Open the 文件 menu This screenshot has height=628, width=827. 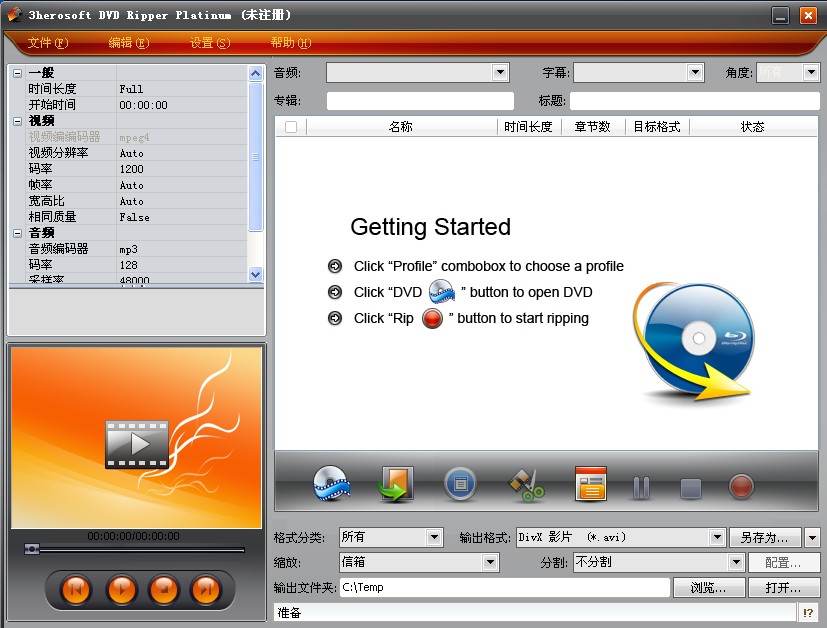(x=46, y=43)
